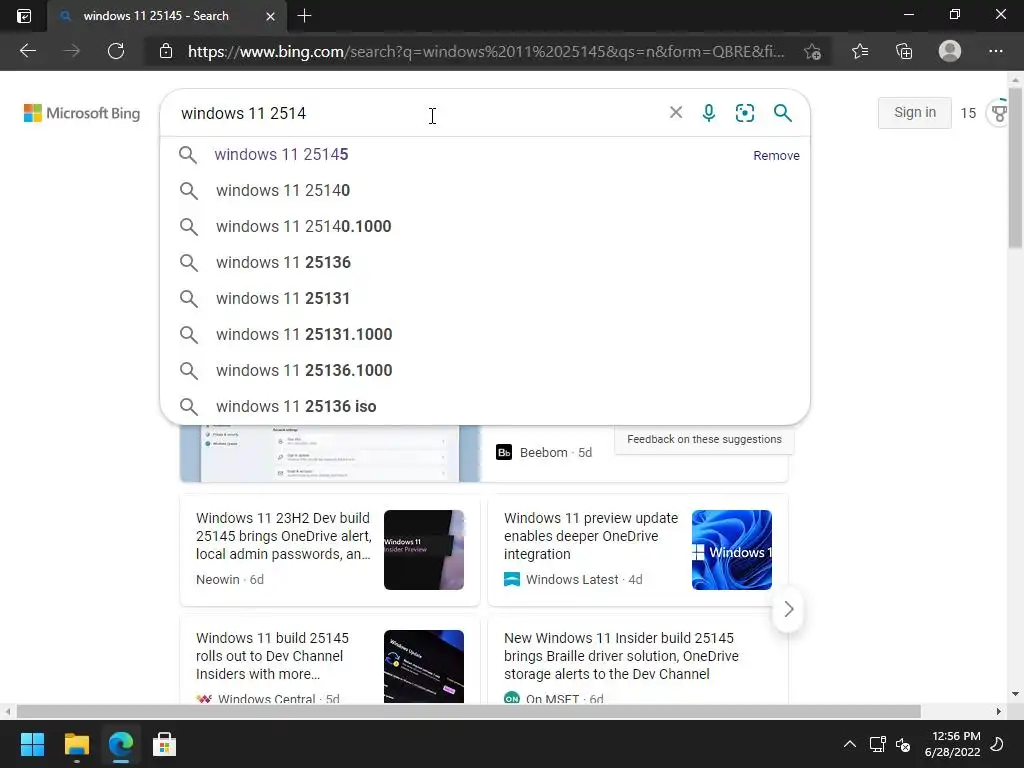Screen dimensions: 1024x768
Task: View site information lock icon
Action: 166,51
